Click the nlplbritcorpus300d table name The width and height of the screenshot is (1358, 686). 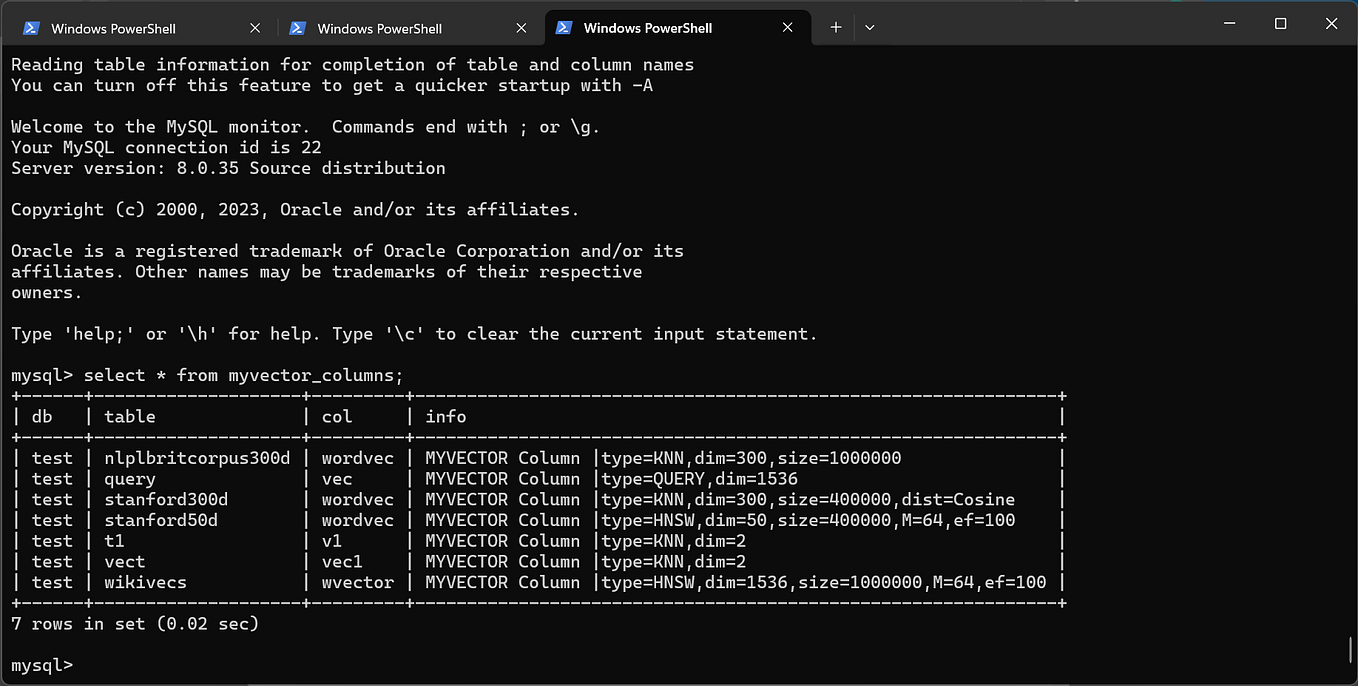[x=197, y=458]
